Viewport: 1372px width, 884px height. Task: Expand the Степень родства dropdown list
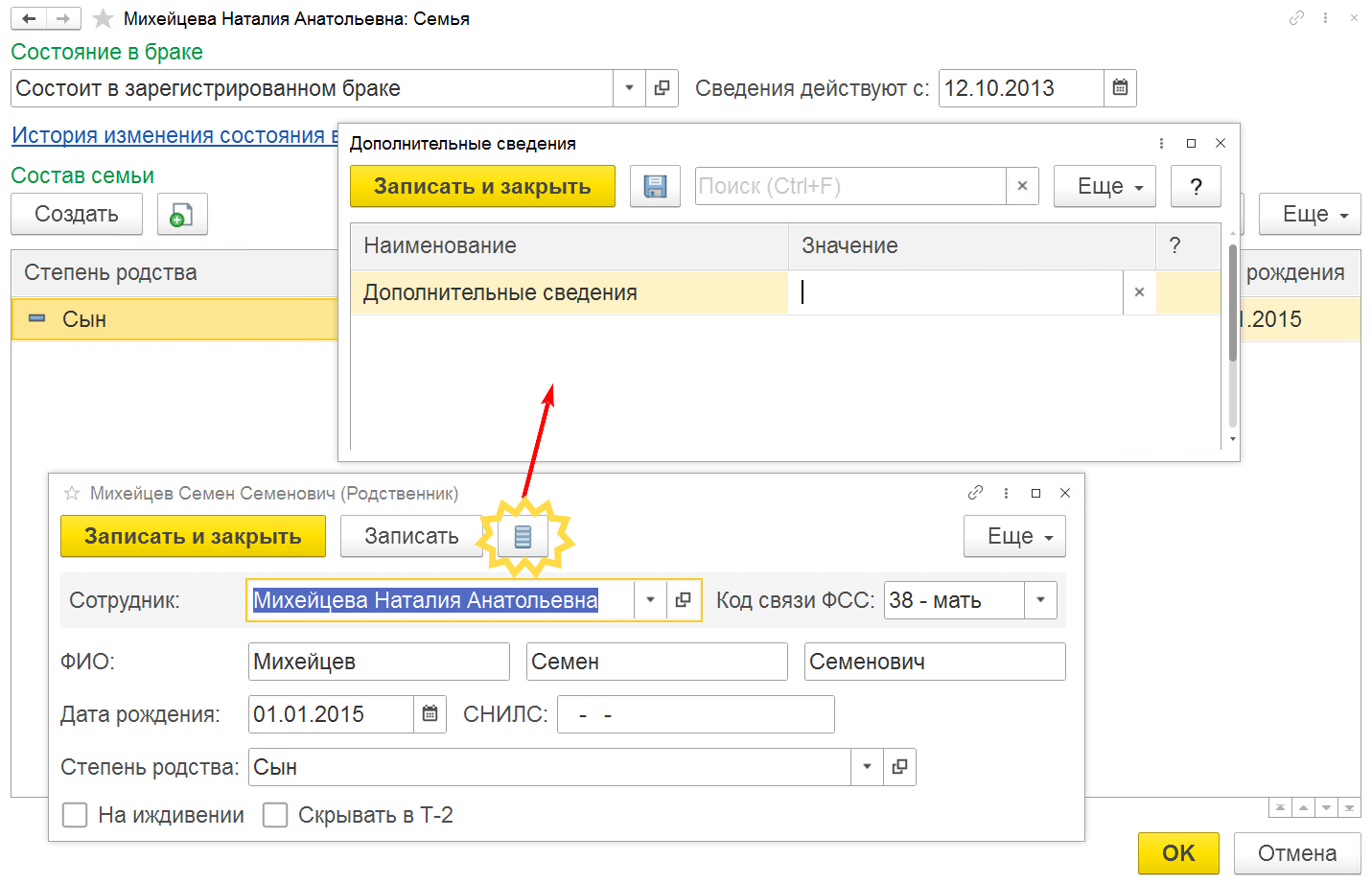[x=867, y=767]
